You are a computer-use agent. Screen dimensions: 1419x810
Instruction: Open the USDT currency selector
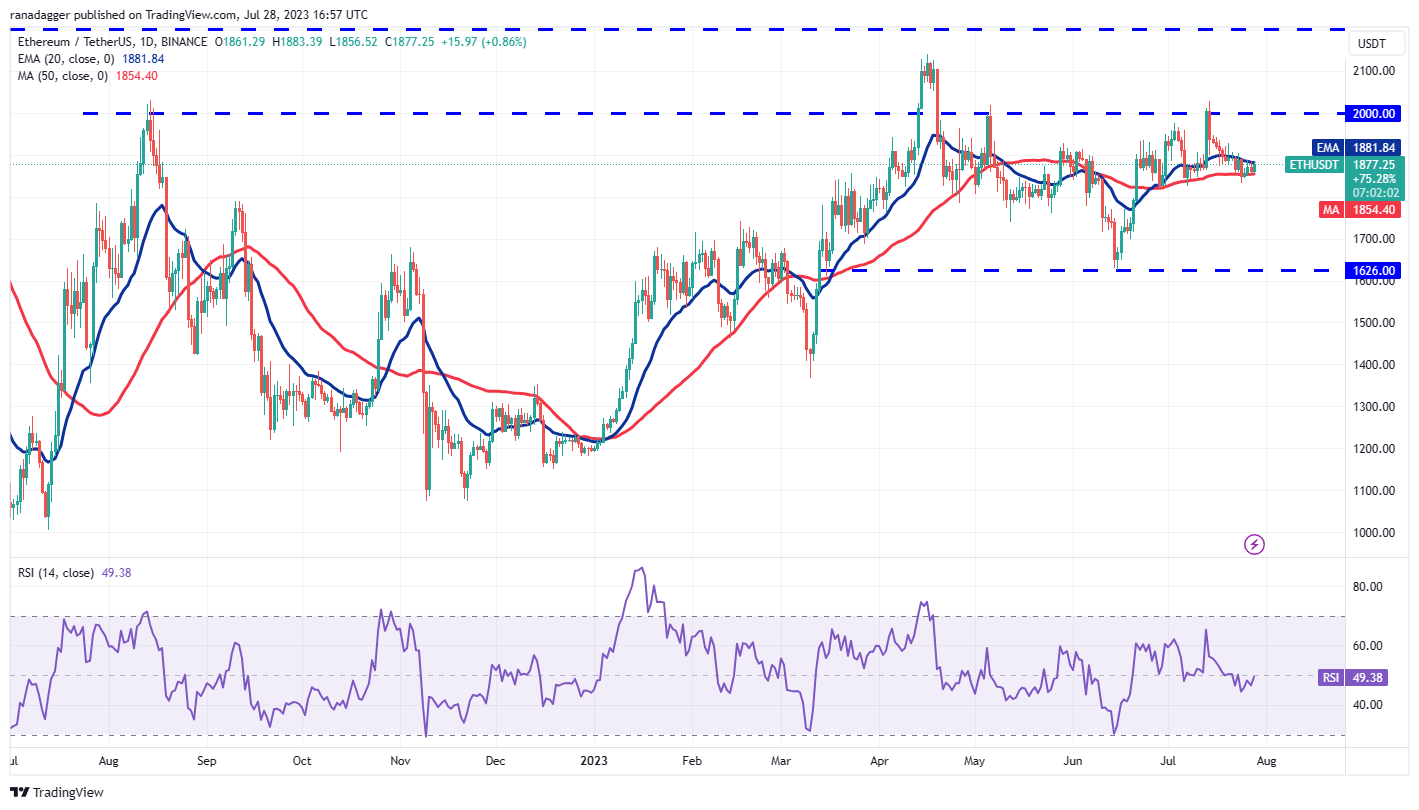1375,43
